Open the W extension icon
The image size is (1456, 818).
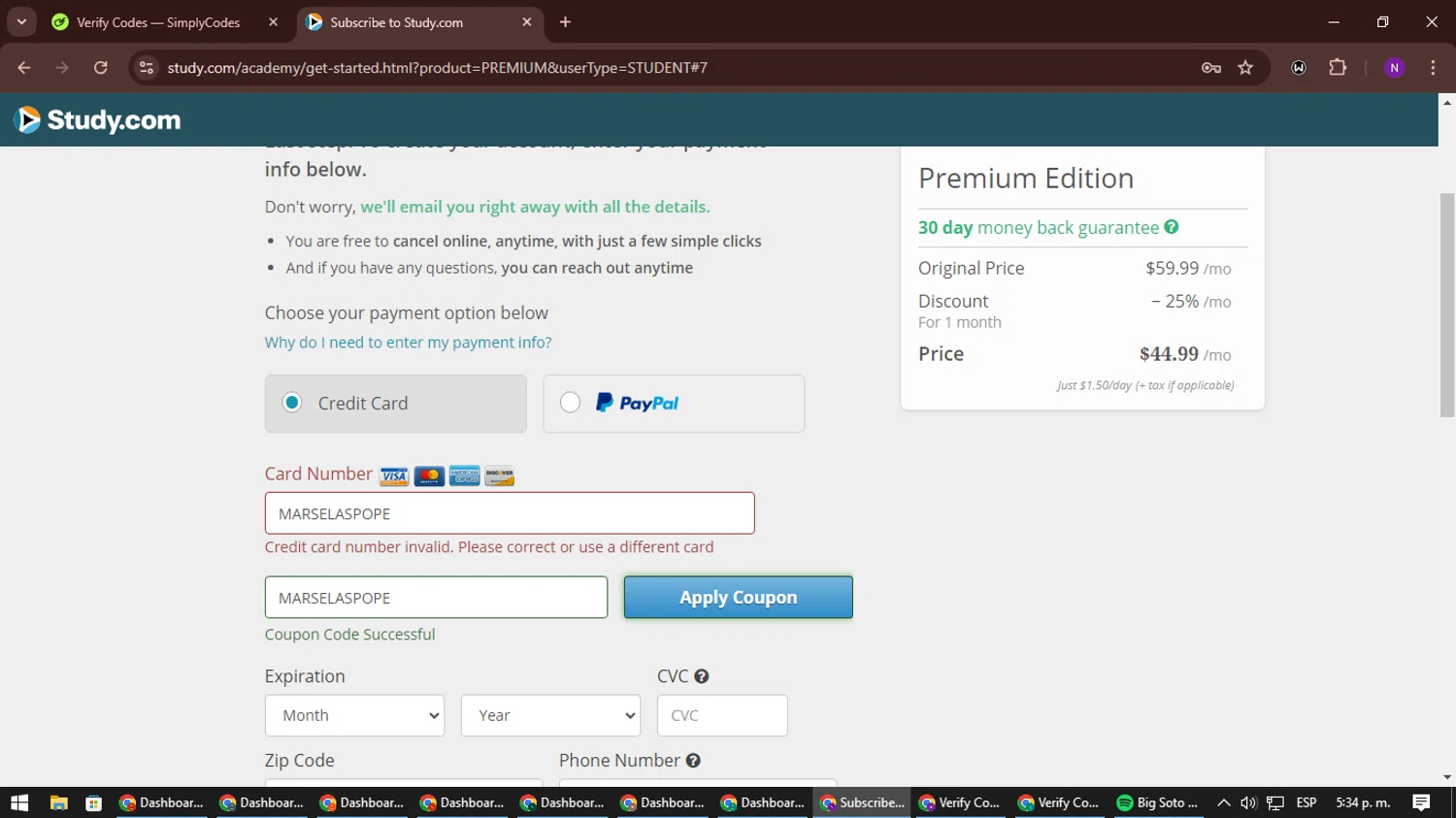tap(1299, 68)
